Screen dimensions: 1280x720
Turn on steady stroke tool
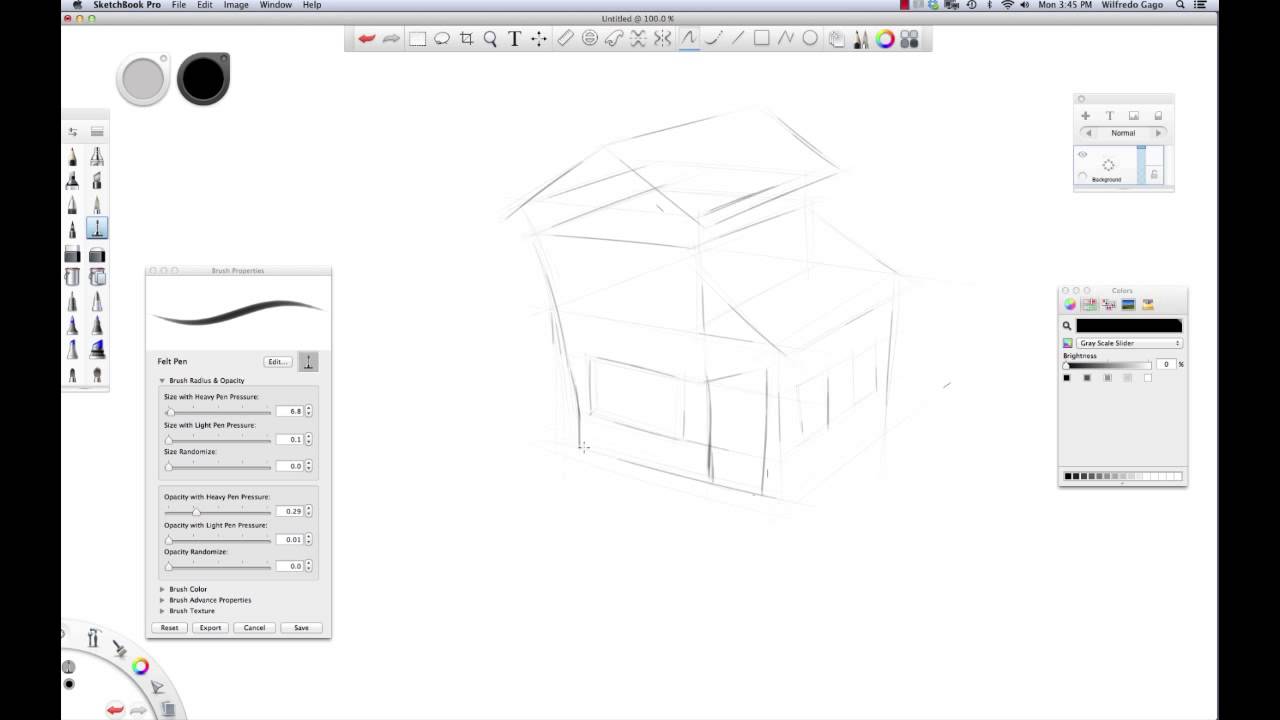pyautogui.click(x=713, y=39)
